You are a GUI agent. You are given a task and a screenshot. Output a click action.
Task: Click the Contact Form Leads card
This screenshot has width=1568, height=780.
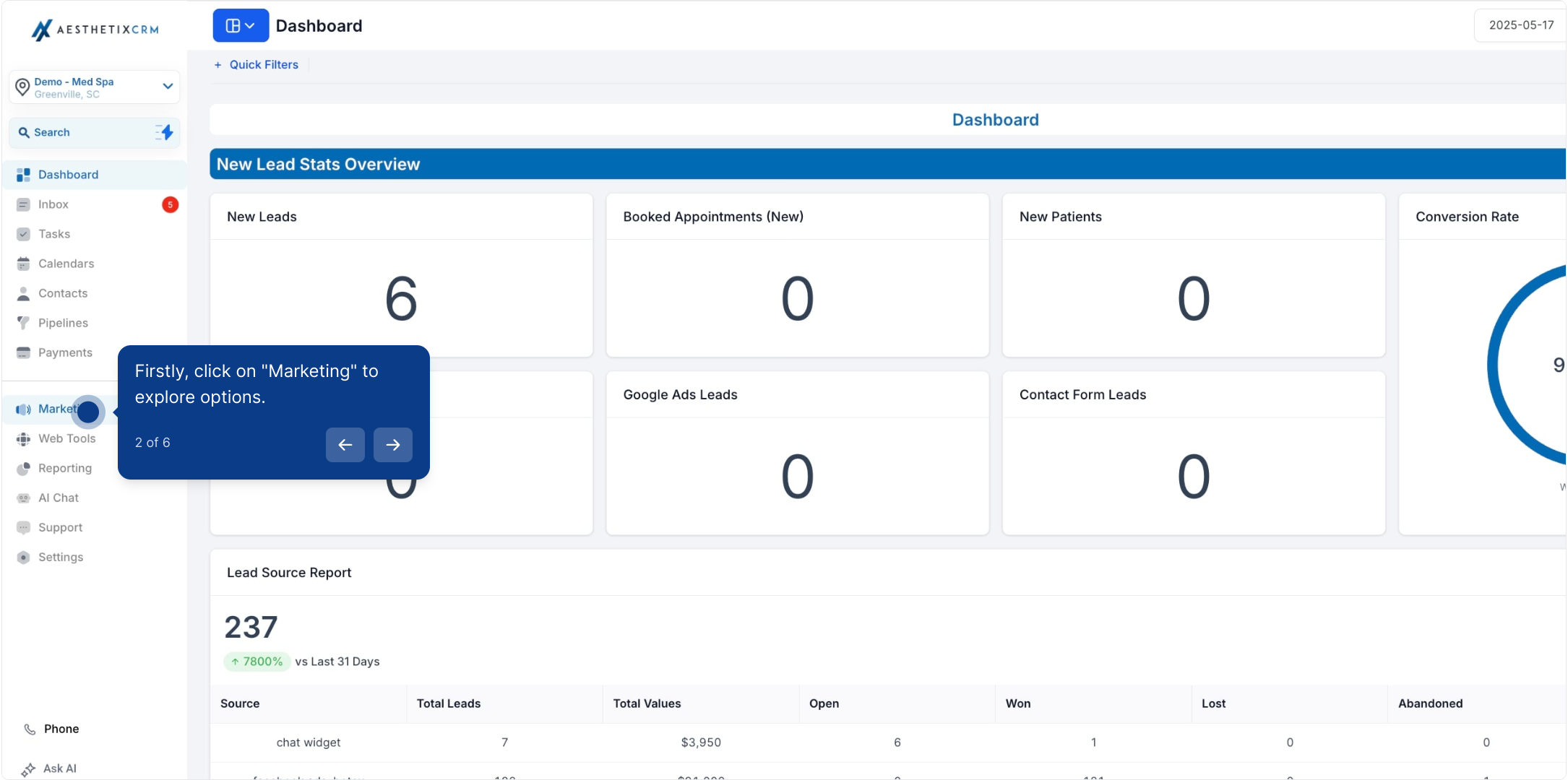[1194, 454]
